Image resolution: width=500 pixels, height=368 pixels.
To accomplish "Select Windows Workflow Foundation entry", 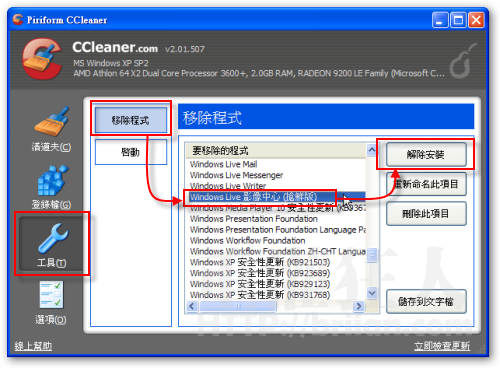I will (247, 240).
